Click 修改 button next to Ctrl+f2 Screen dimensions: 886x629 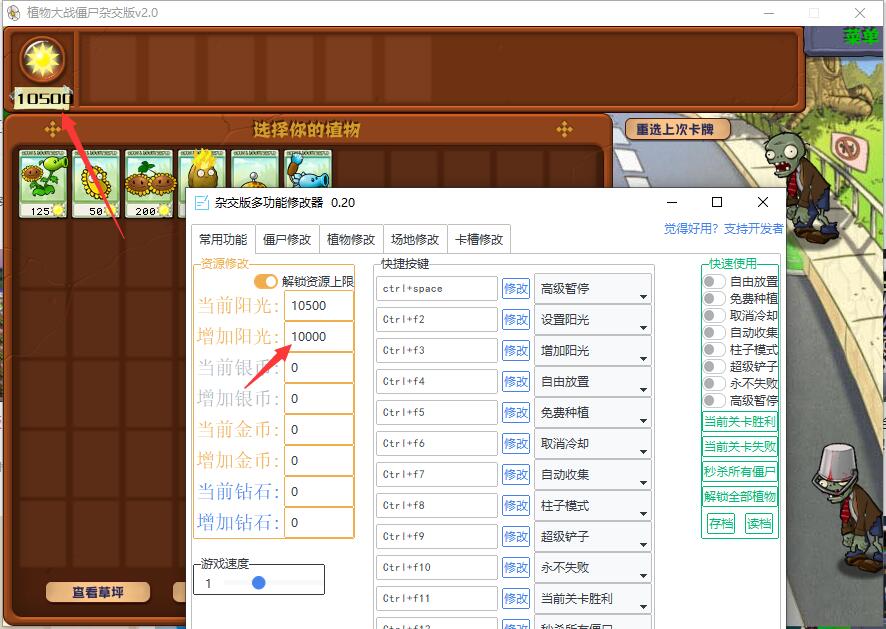(516, 320)
